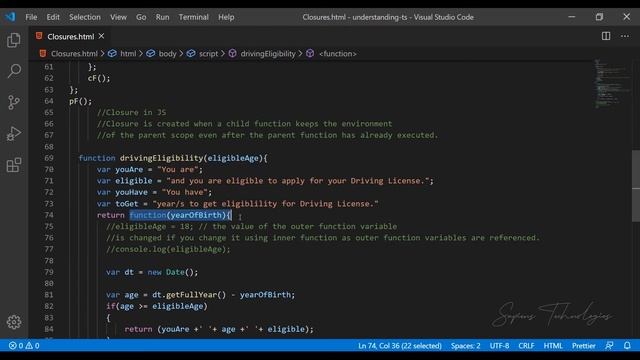Click the dt.getFullYear() call on line 81

[x=189, y=295]
